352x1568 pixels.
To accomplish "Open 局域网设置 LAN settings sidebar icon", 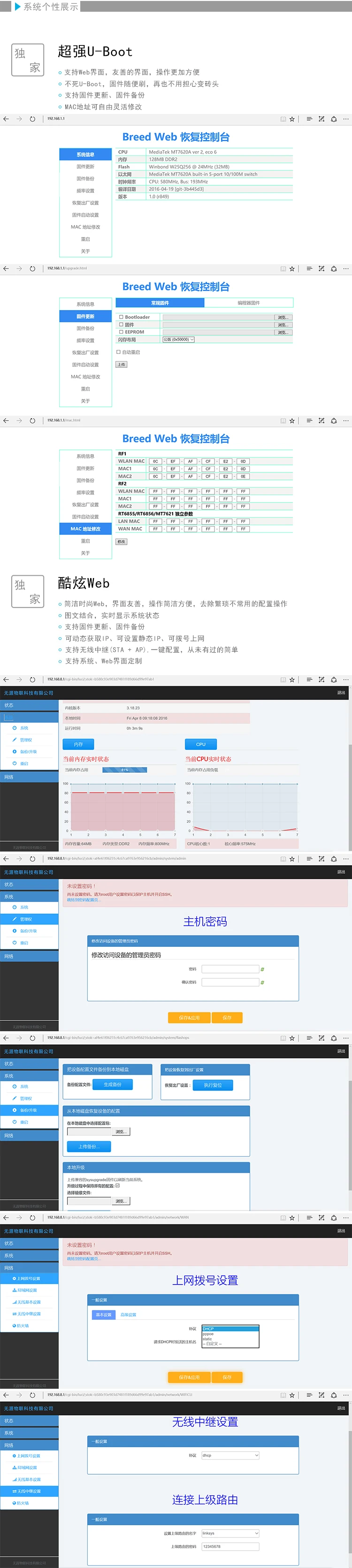I will [x=15, y=1290].
